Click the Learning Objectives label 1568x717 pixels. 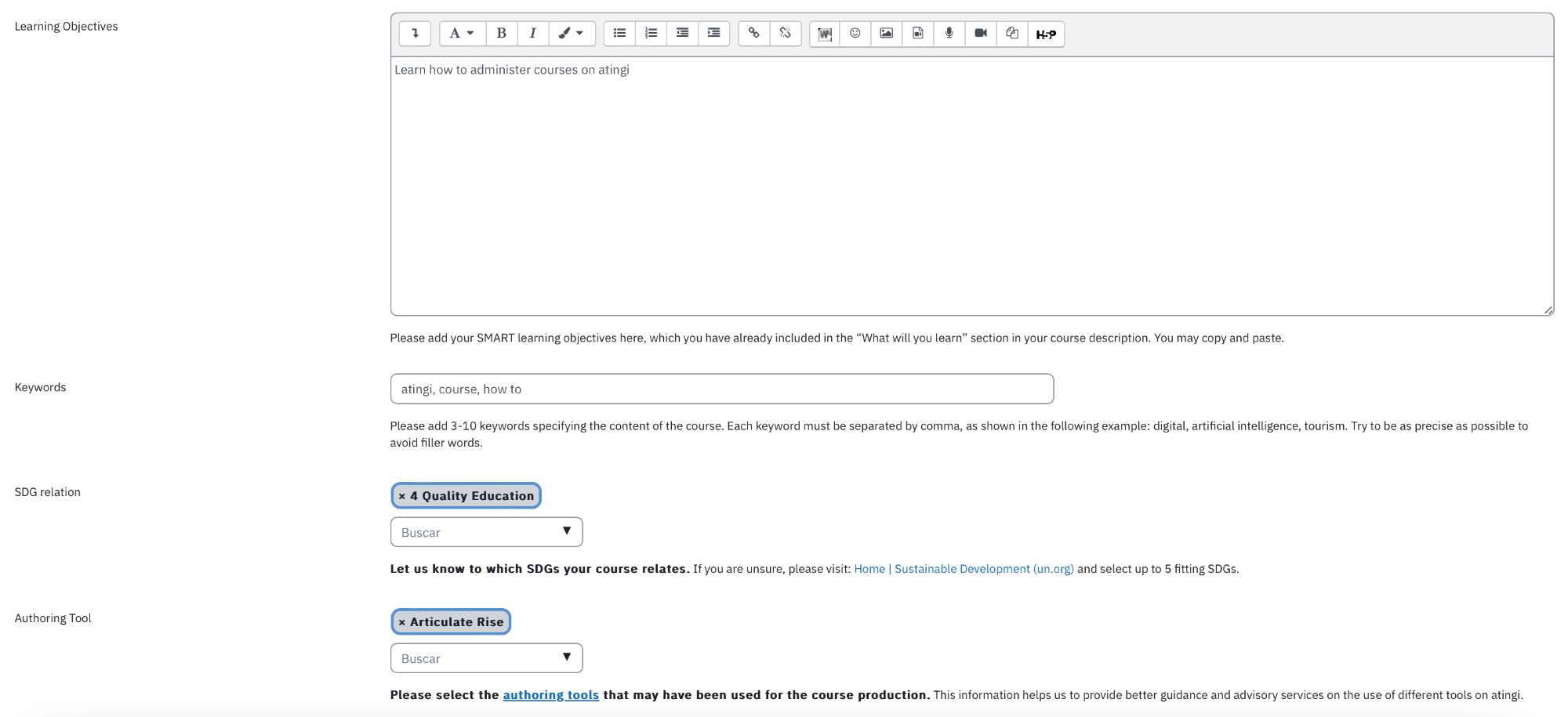(x=66, y=27)
